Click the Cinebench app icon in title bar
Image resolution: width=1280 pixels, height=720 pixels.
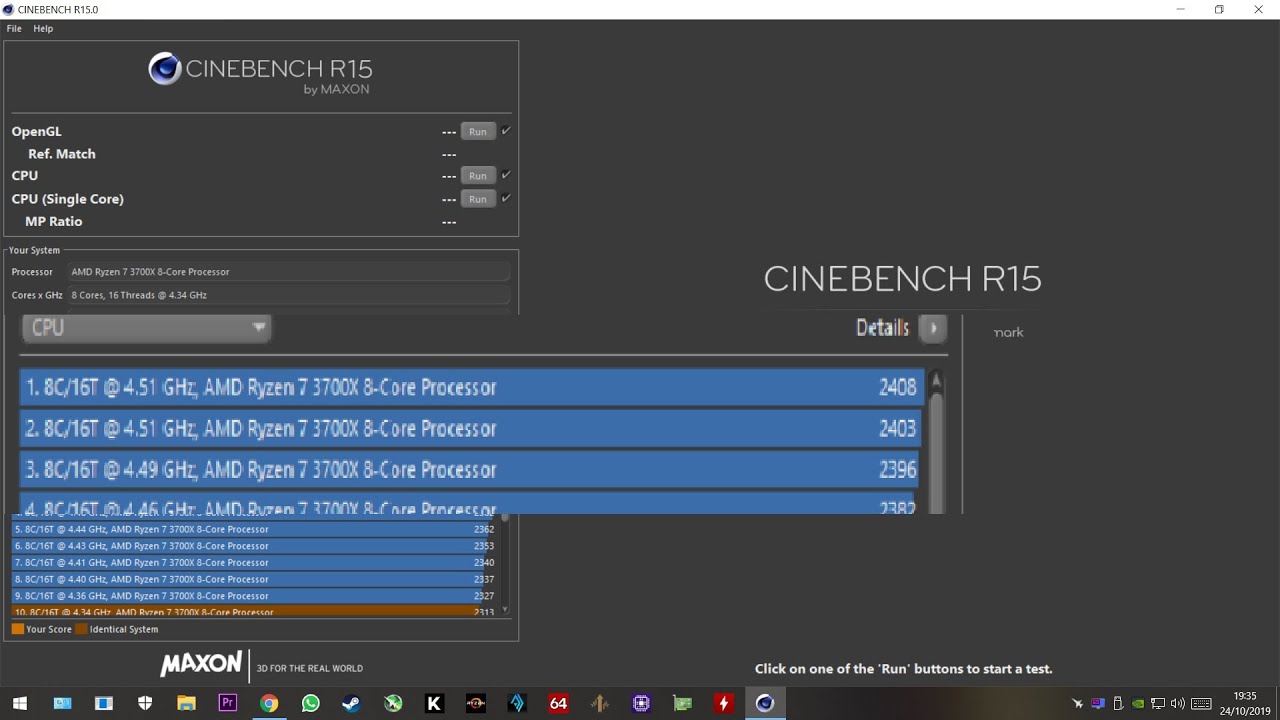[x=9, y=9]
